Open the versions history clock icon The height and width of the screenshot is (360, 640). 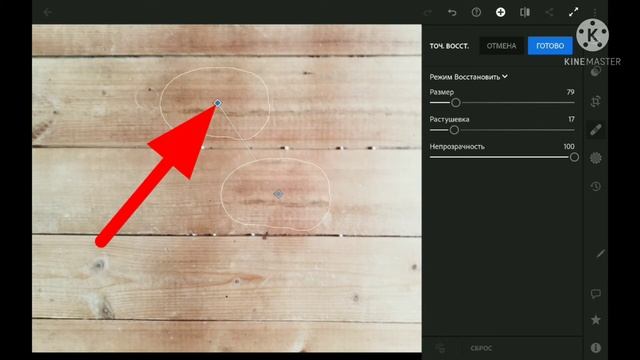coord(596,187)
